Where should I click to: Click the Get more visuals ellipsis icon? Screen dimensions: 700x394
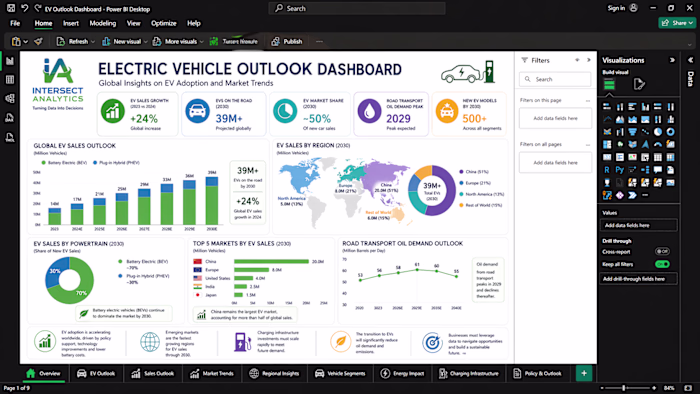pyautogui.click(x=645, y=195)
